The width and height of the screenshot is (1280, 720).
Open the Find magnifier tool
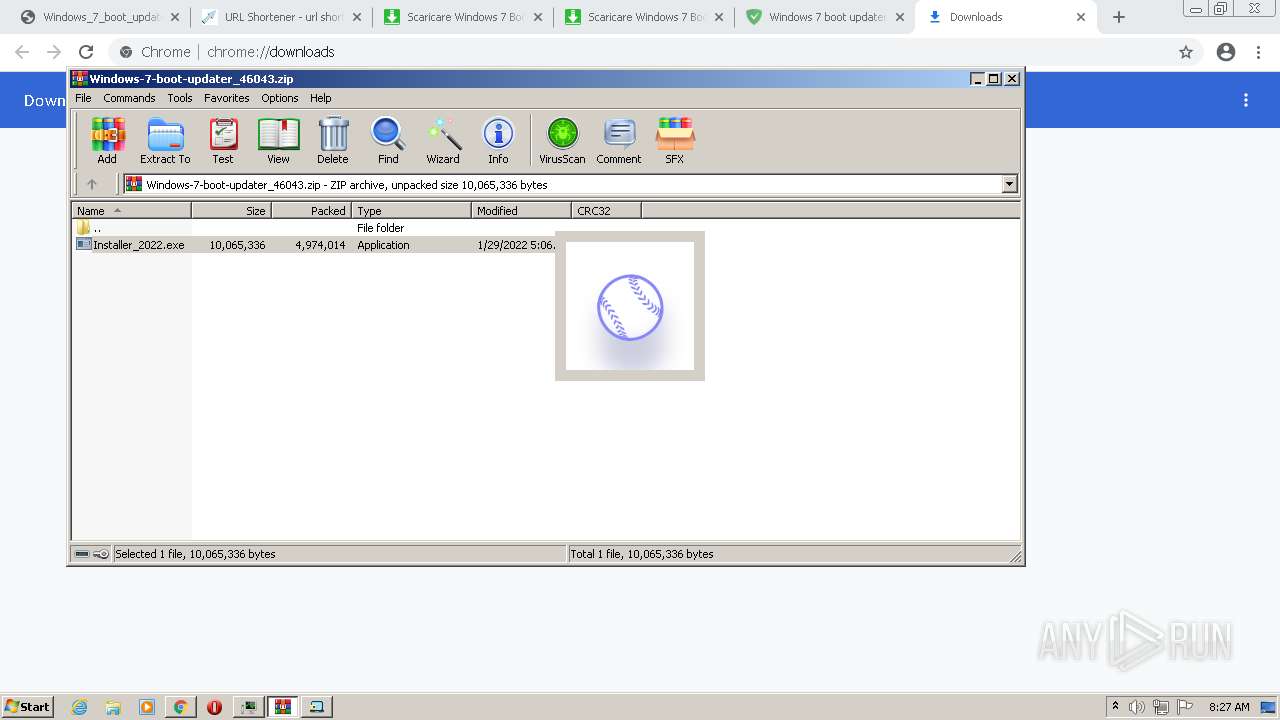[388, 140]
